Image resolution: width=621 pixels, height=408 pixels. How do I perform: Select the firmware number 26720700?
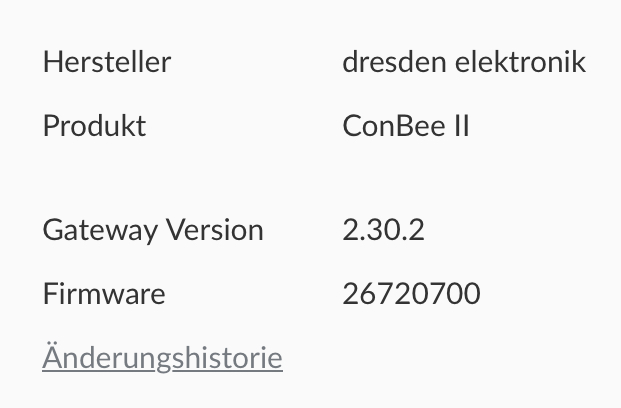[x=411, y=294]
